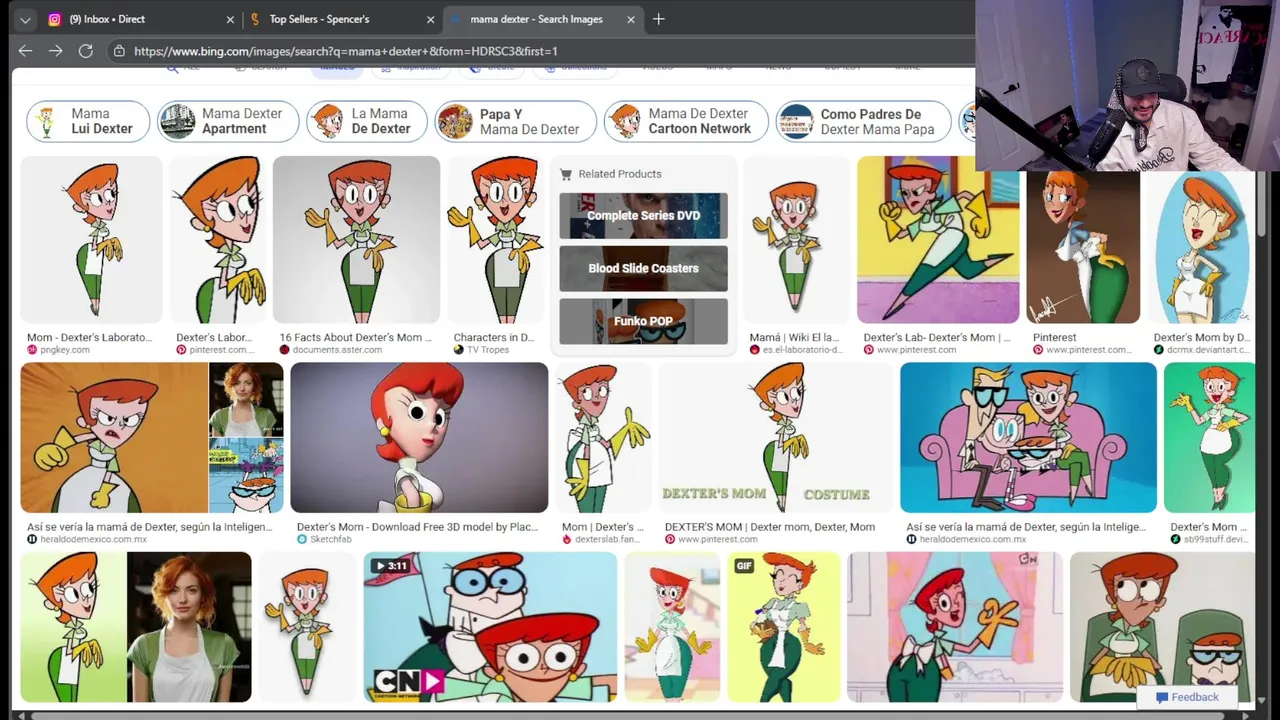Select the Como Padres De Dexter Mama Papa chip

click(x=864, y=121)
